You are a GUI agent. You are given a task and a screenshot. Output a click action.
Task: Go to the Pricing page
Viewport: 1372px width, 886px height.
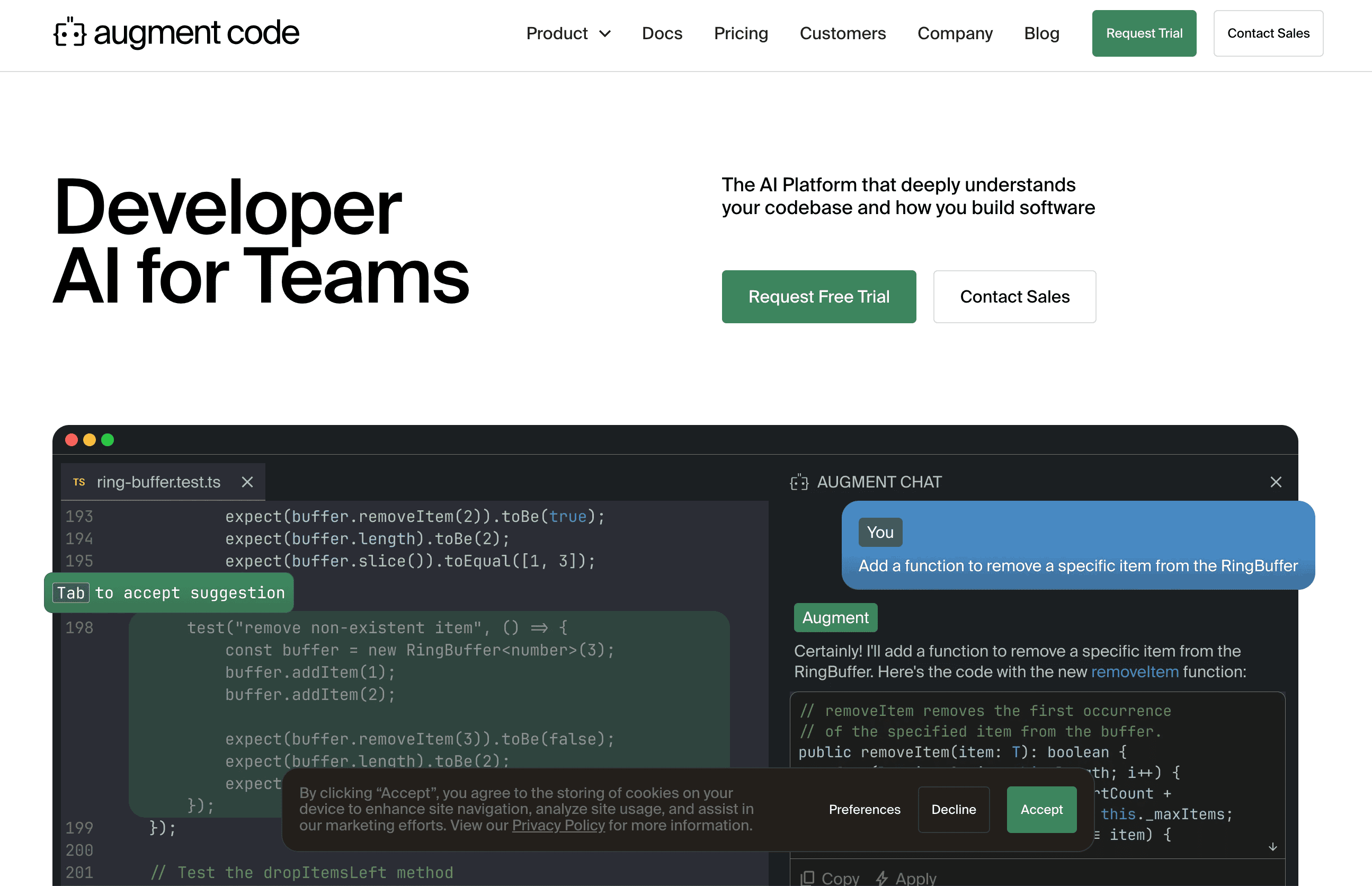point(741,33)
